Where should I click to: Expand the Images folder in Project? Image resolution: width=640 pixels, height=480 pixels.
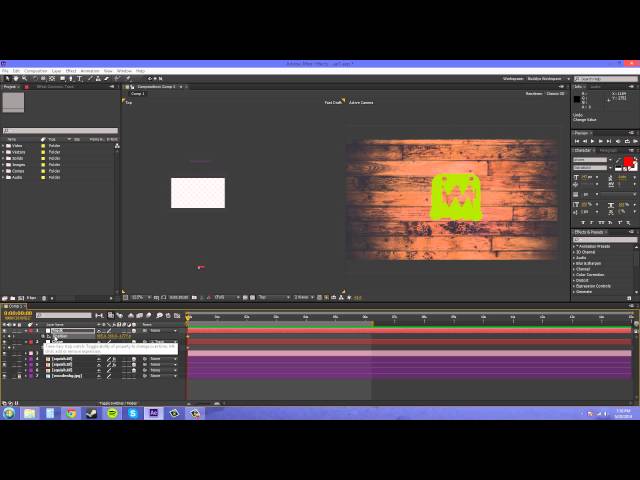(x=3, y=165)
